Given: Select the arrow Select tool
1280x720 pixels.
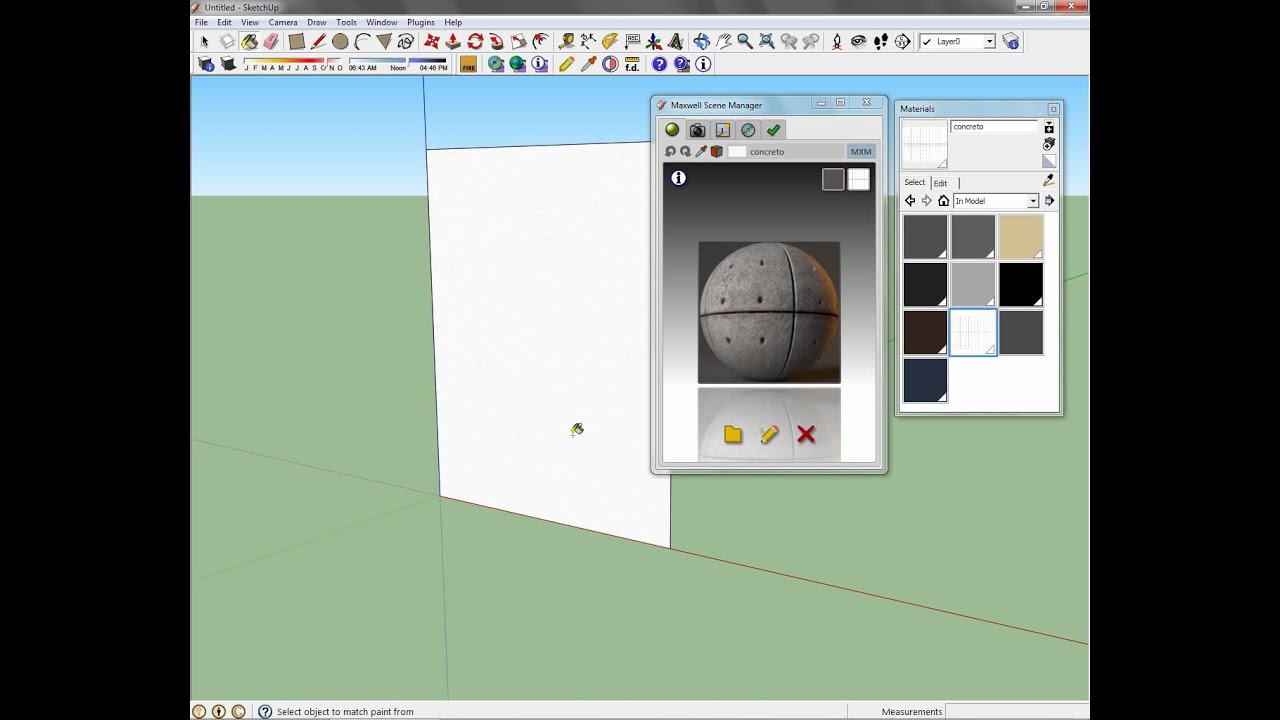Looking at the screenshot, I should [x=204, y=42].
